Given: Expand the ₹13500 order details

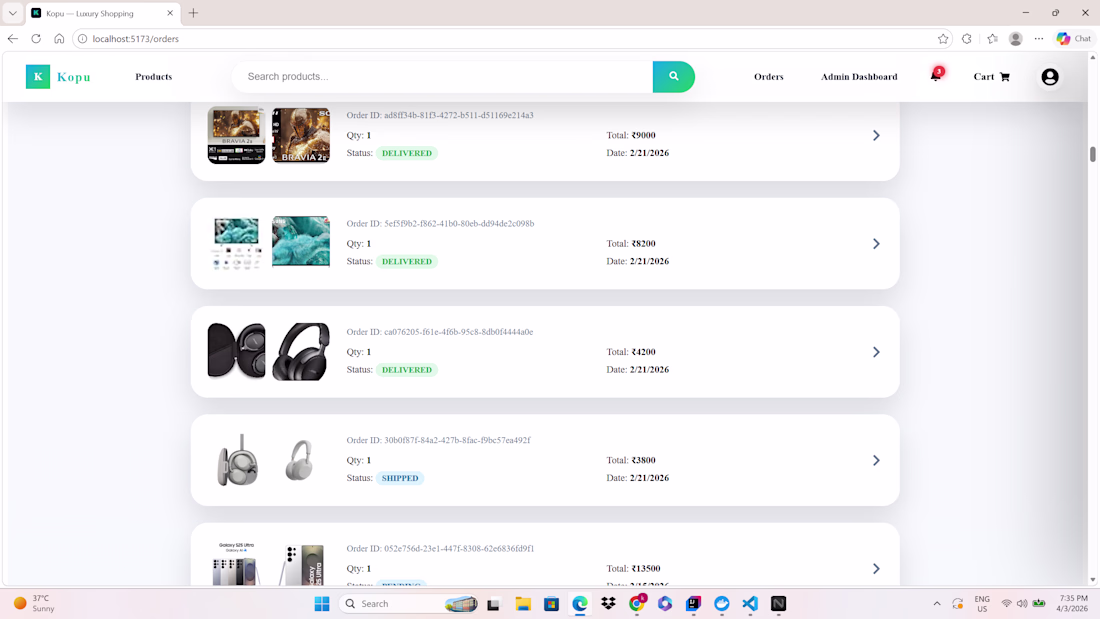Looking at the screenshot, I should pos(876,568).
